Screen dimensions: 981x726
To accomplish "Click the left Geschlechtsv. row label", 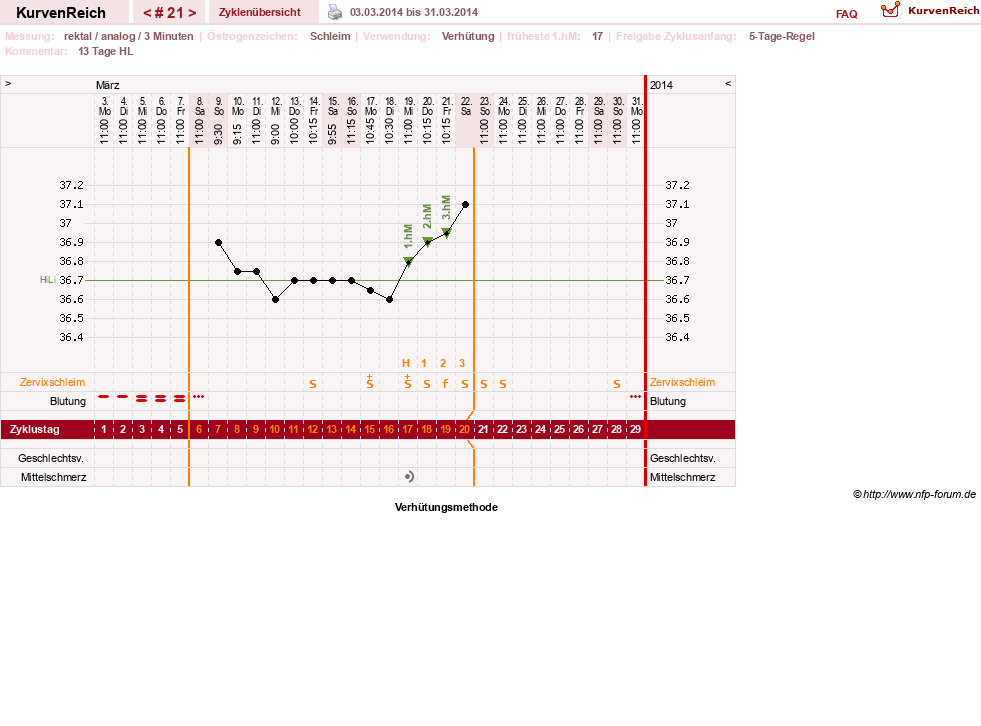I will tap(51, 458).
